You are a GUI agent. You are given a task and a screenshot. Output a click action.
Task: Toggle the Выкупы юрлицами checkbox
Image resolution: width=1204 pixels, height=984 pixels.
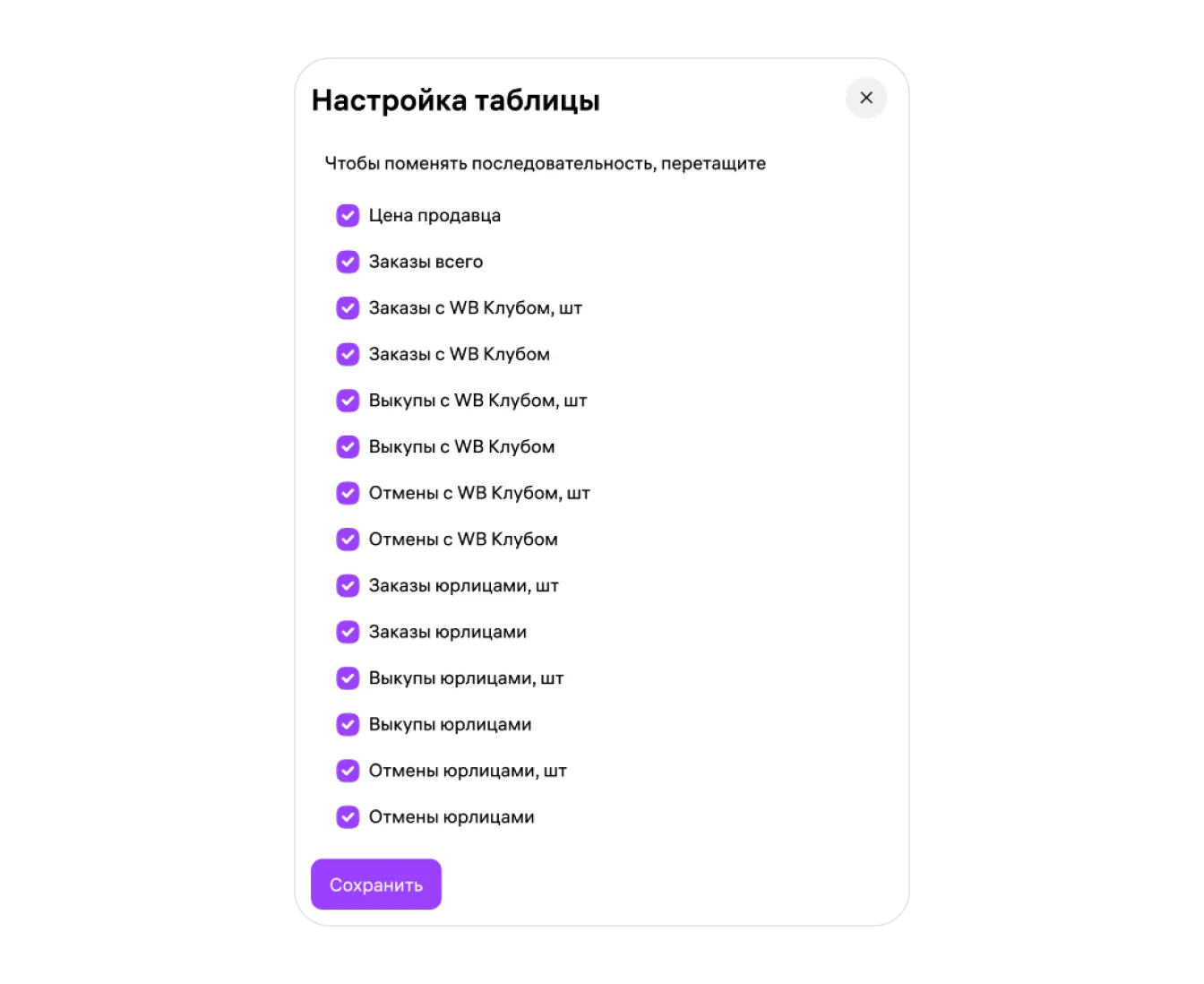pyautogui.click(x=348, y=724)
